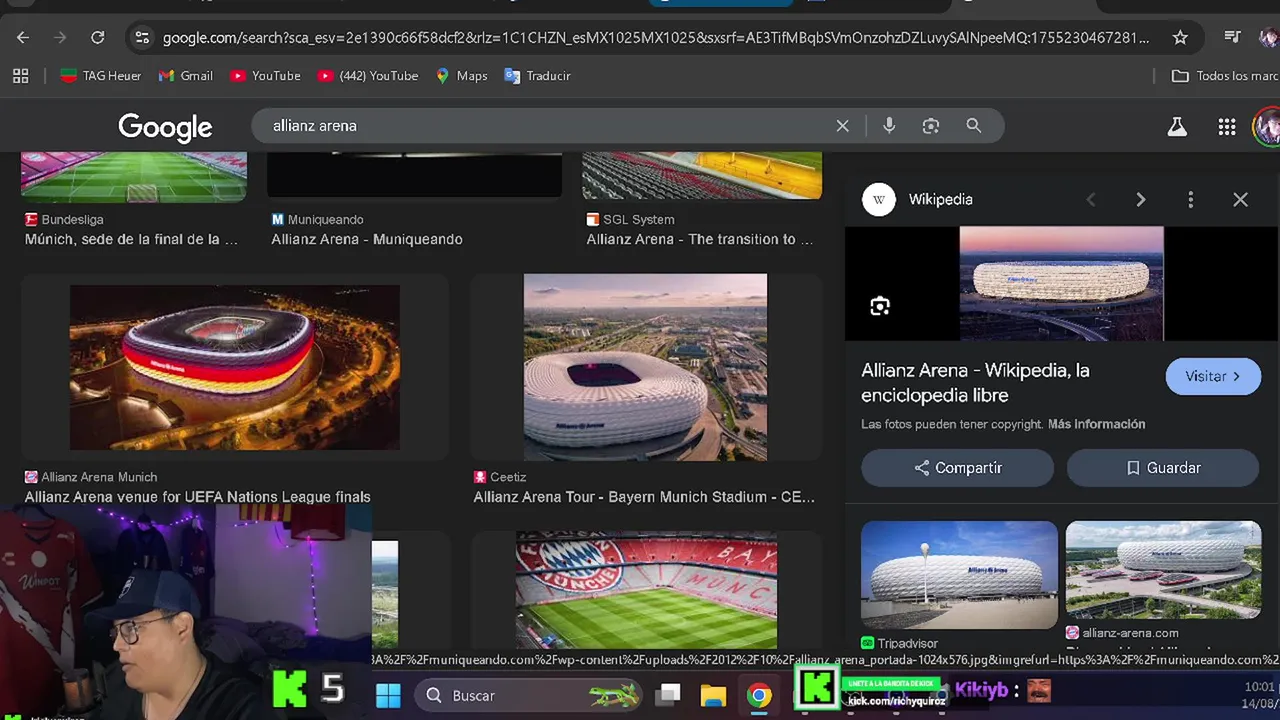Click the Wikipedia source icon in preview

[879, 199]
